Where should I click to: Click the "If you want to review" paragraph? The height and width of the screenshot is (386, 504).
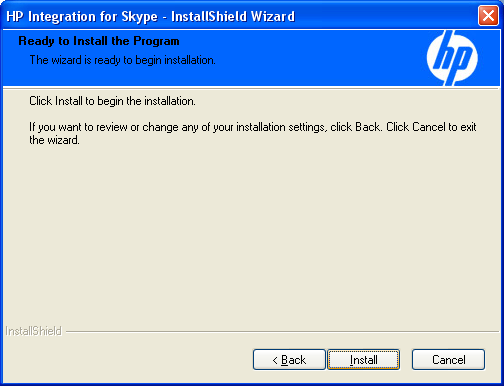coord(253,133)
